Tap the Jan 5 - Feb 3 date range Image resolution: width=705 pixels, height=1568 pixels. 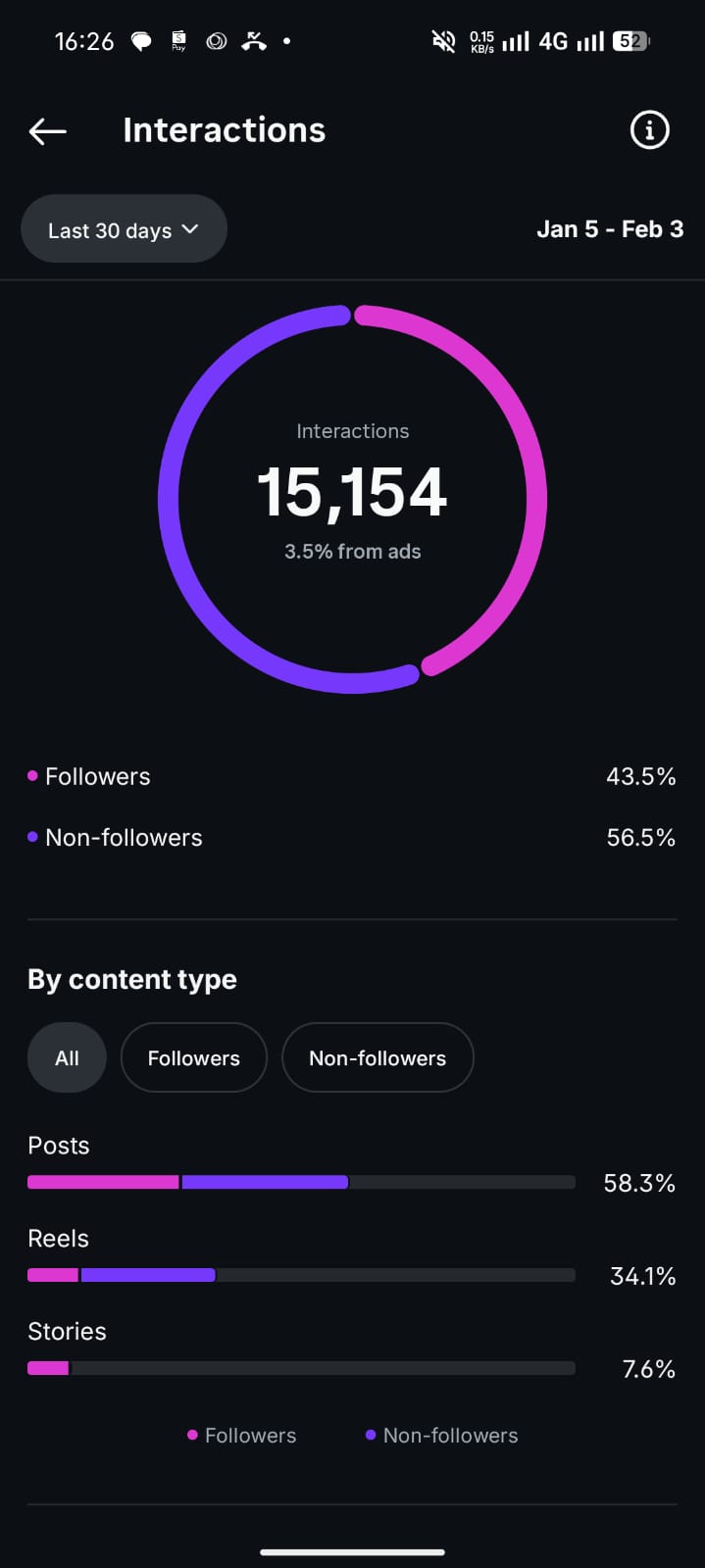(x=610, y=229)
